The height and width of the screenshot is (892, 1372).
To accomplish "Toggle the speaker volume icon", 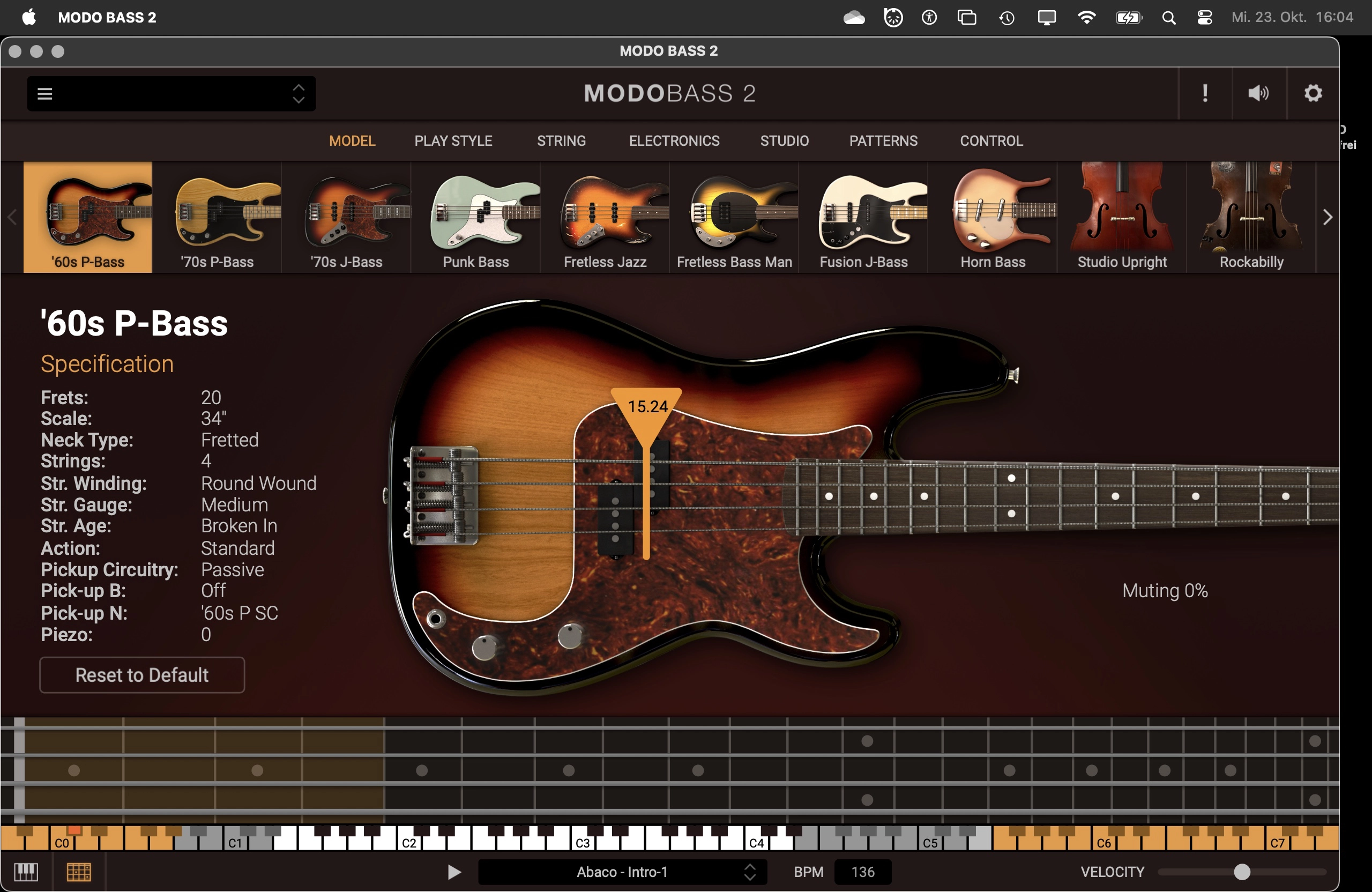I will coord(1258,93).
